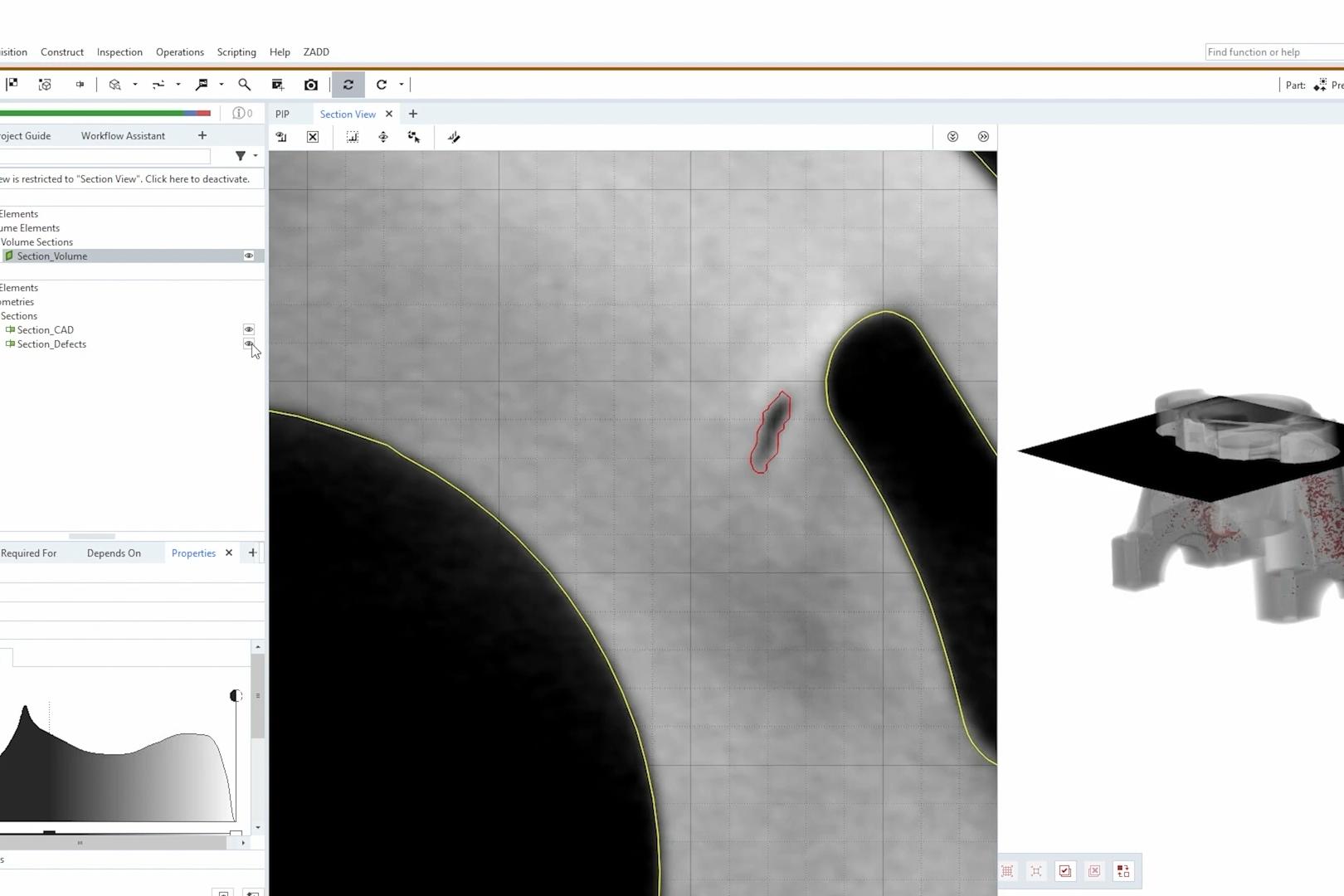Toggle Section_Volume visibility eye

248,256
